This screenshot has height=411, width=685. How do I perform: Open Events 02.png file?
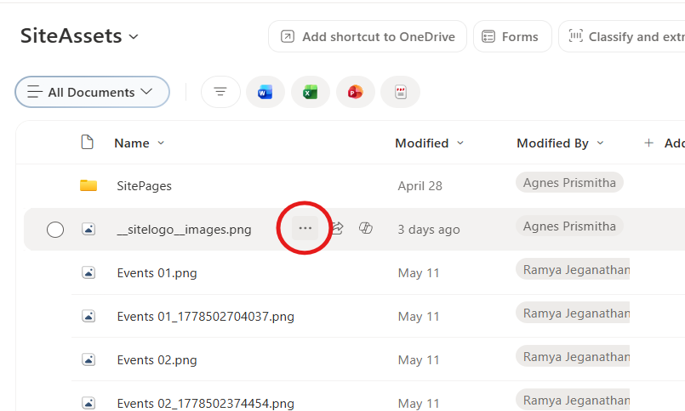coord(157,360)
